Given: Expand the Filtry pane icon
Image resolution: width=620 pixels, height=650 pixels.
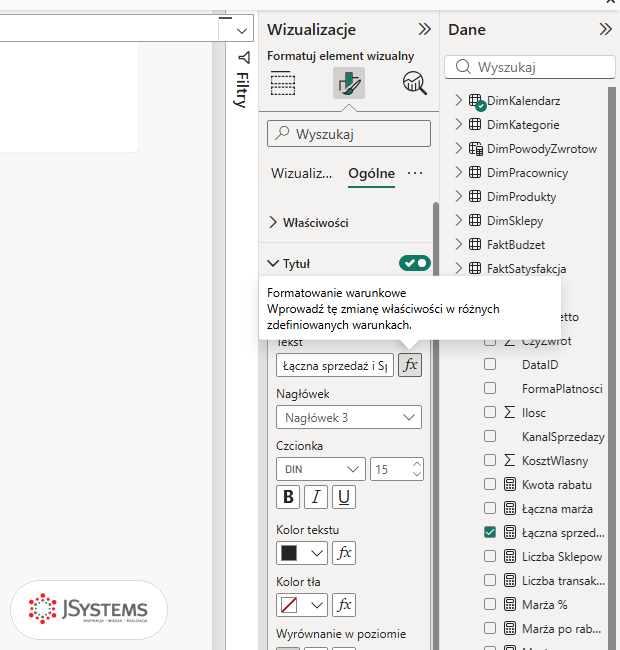Looking at the screenshot, I should [244, 58].
